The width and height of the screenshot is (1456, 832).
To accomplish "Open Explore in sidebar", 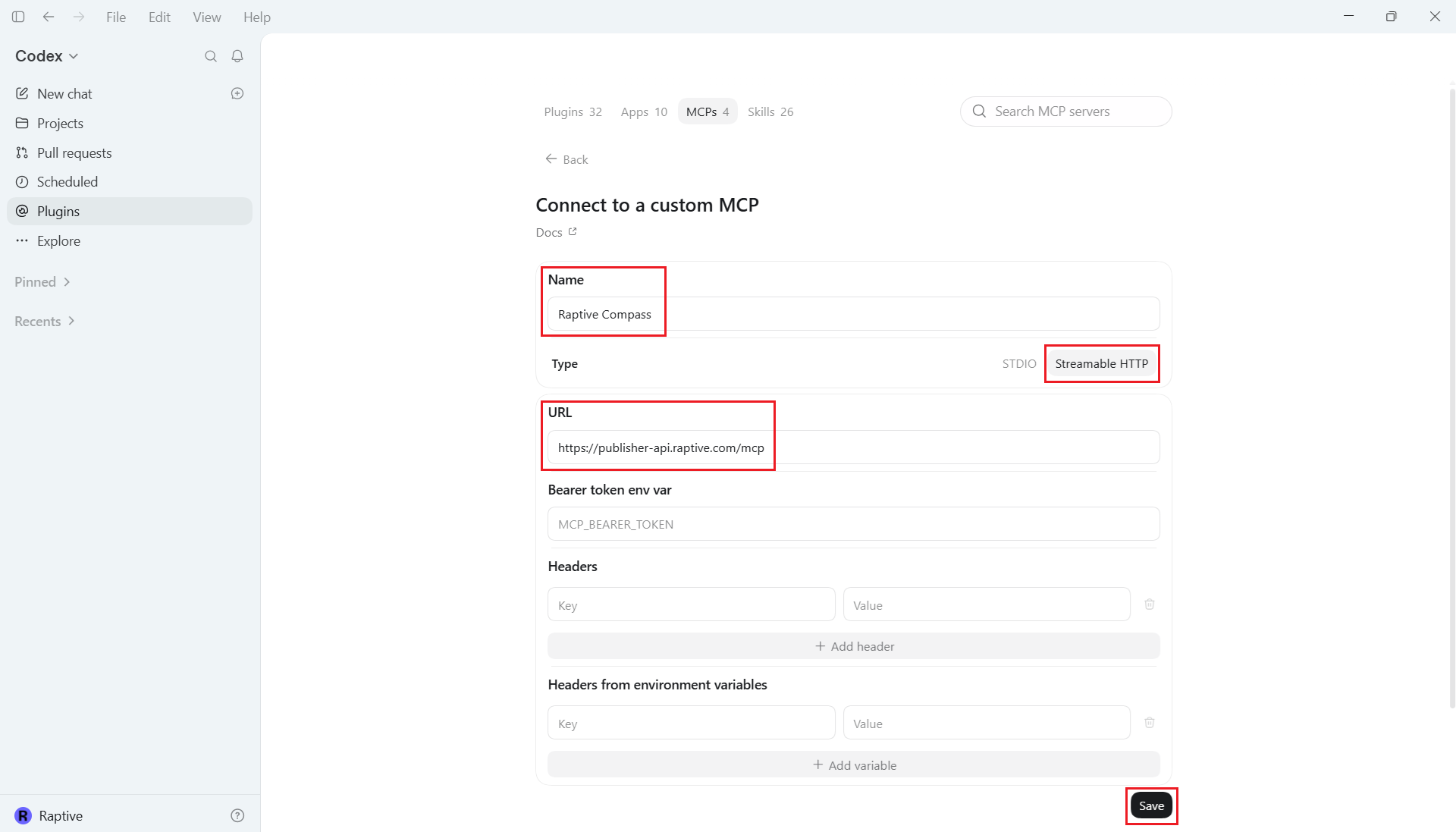I will (x=129, y=240).
